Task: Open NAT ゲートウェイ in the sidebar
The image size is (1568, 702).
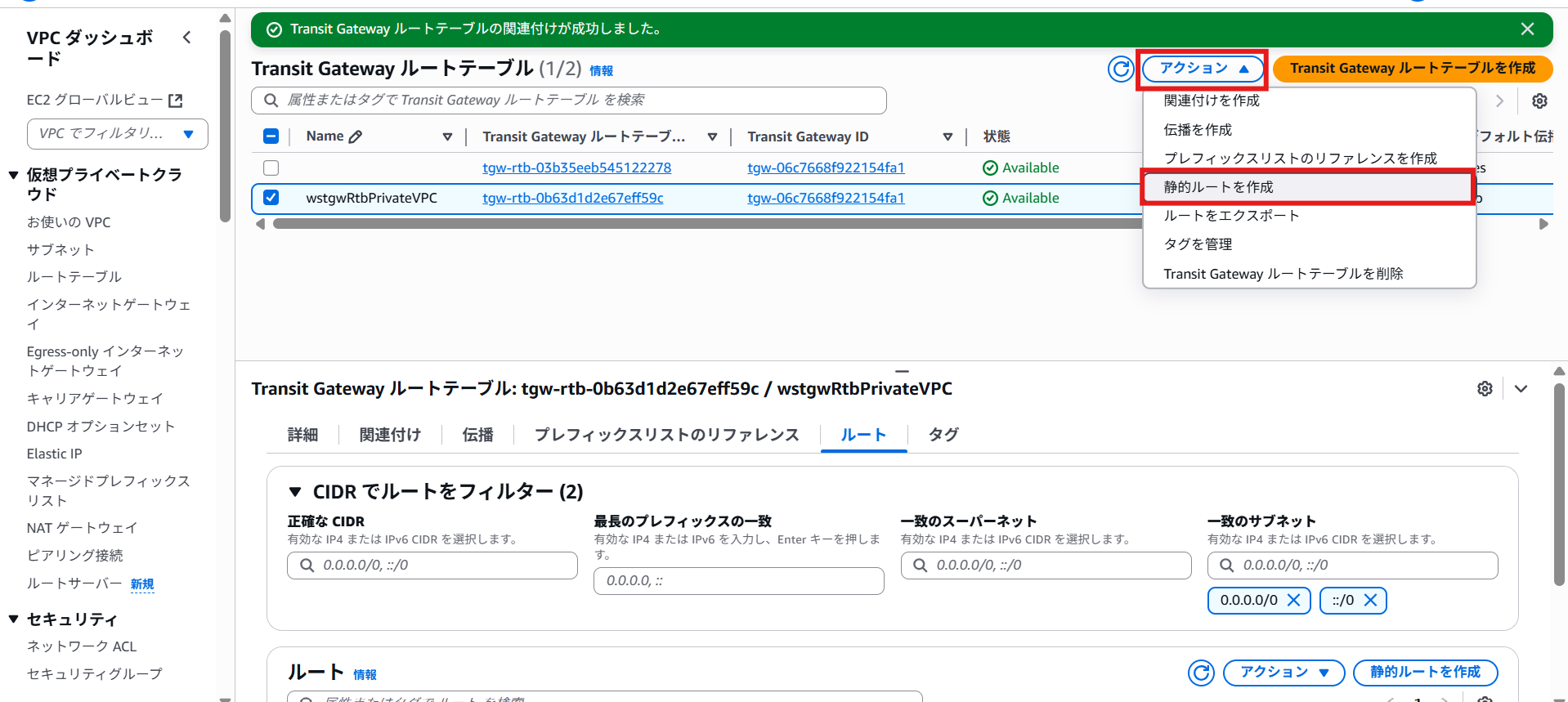Action: [82, 528]
